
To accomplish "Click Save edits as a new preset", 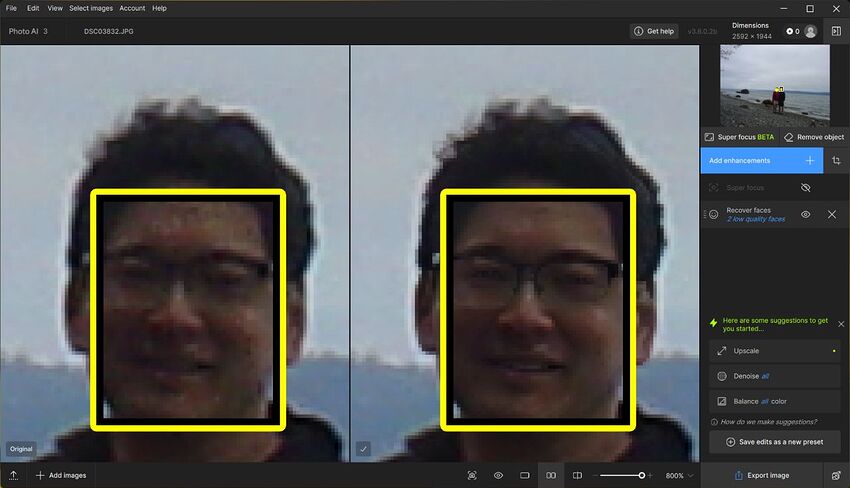I will 776,443.
